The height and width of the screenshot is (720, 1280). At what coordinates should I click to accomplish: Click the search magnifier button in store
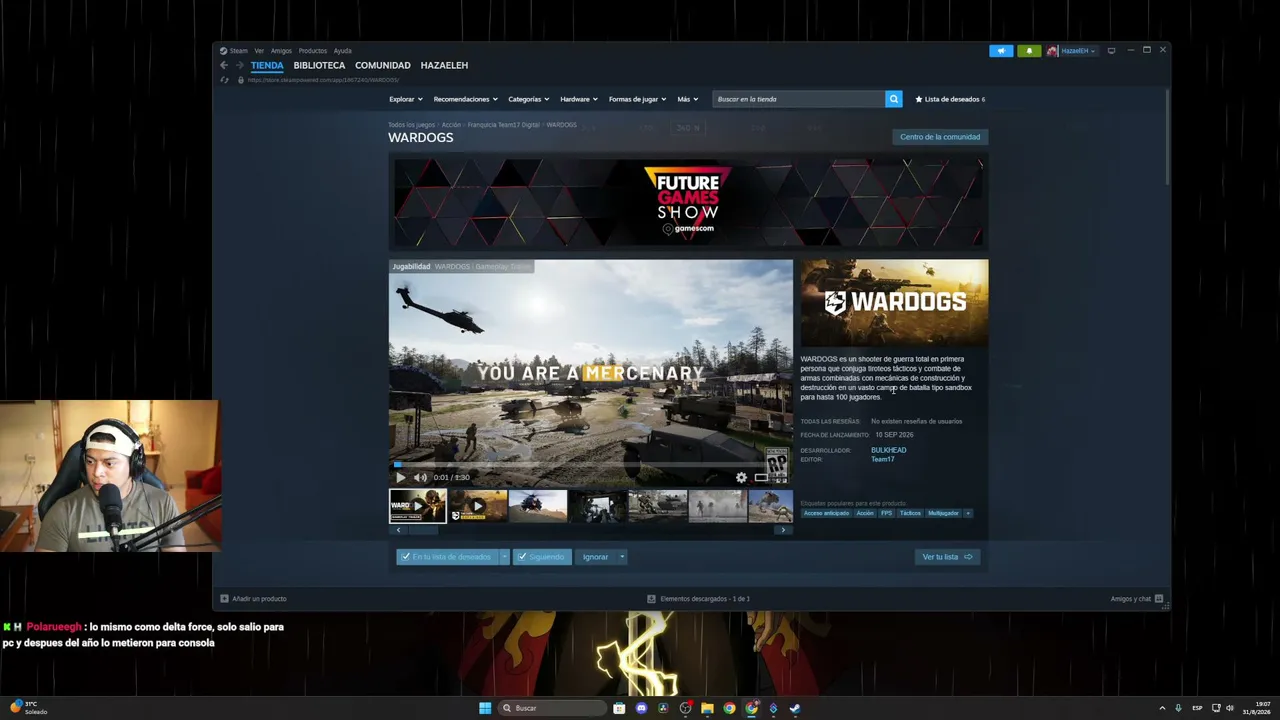point(893,99)
